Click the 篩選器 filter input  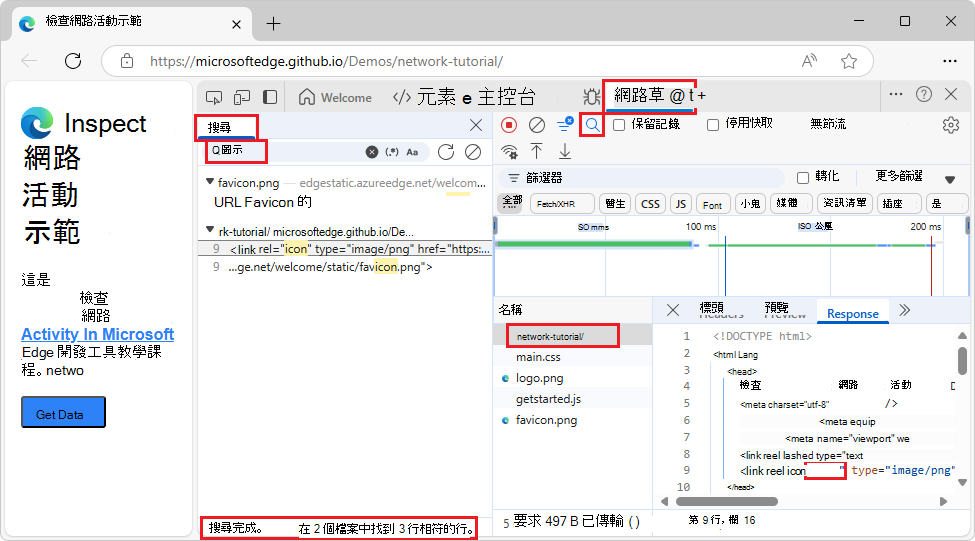coord(640,178)
